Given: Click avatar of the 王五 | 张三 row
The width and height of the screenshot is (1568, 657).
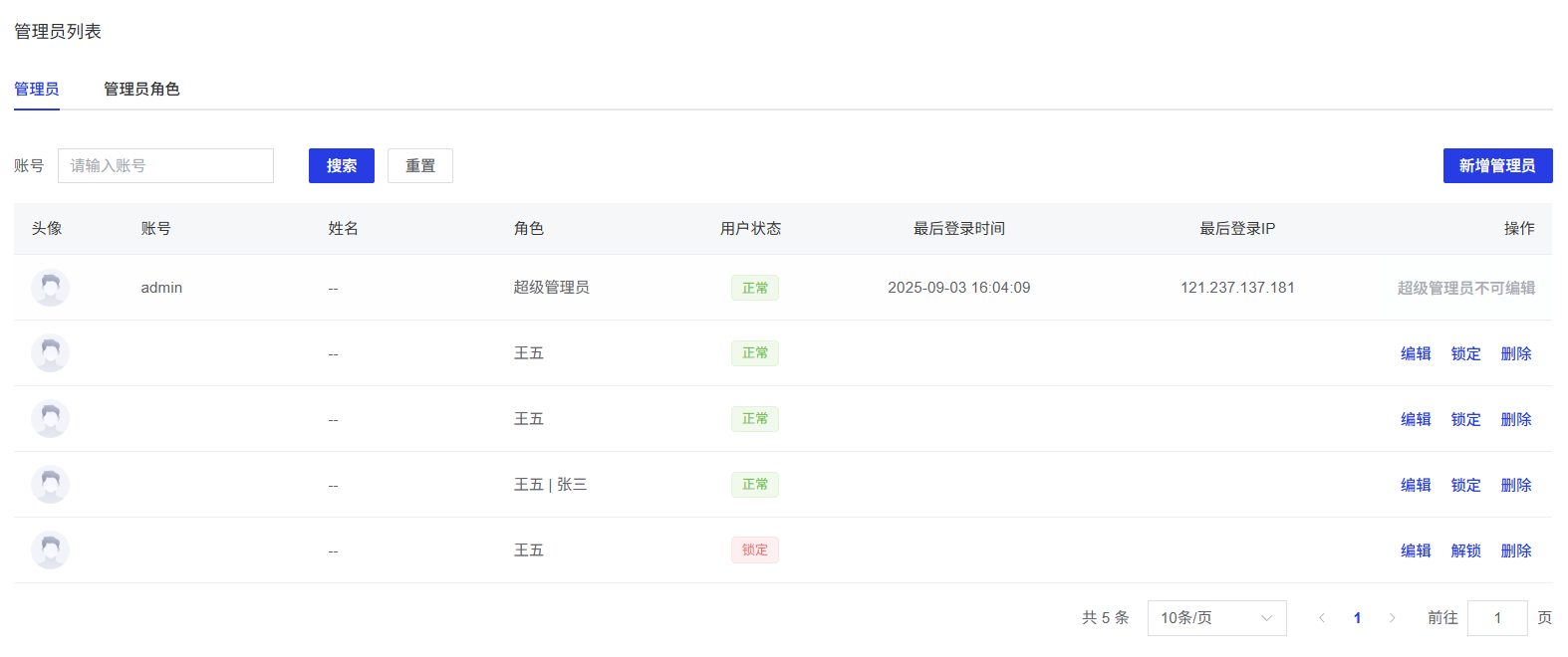Looking at the screenshot, I should 50,485.
